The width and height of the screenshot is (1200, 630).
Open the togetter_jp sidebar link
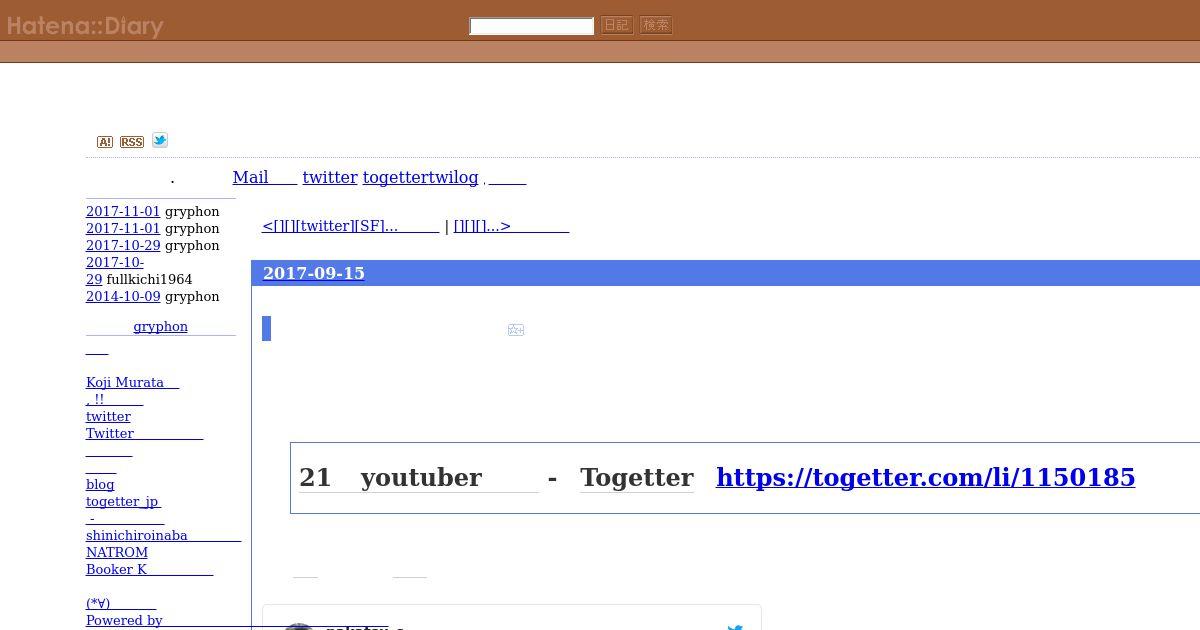coord(123,501)
